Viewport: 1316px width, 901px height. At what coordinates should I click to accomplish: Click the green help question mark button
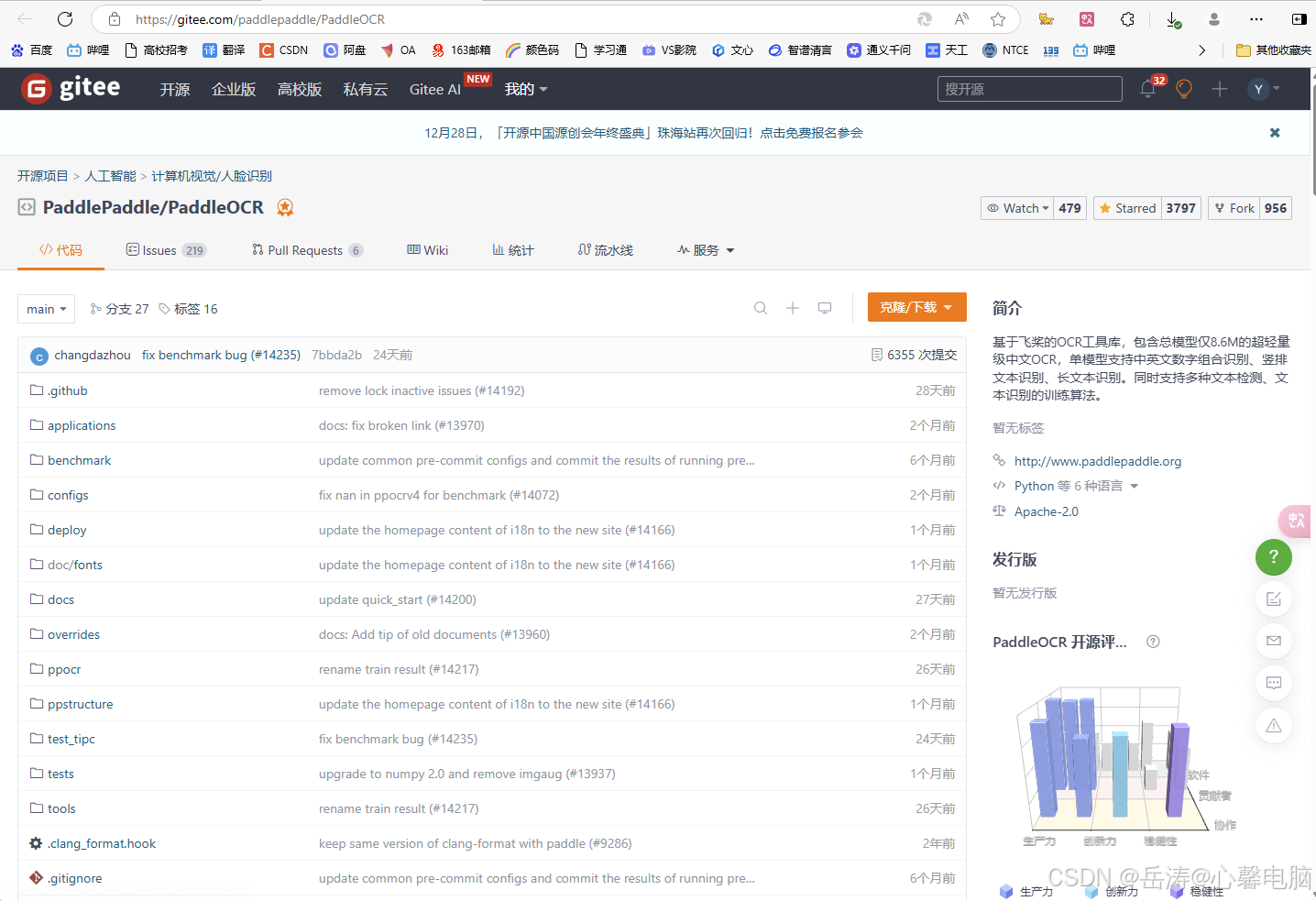pos(1274,557)
